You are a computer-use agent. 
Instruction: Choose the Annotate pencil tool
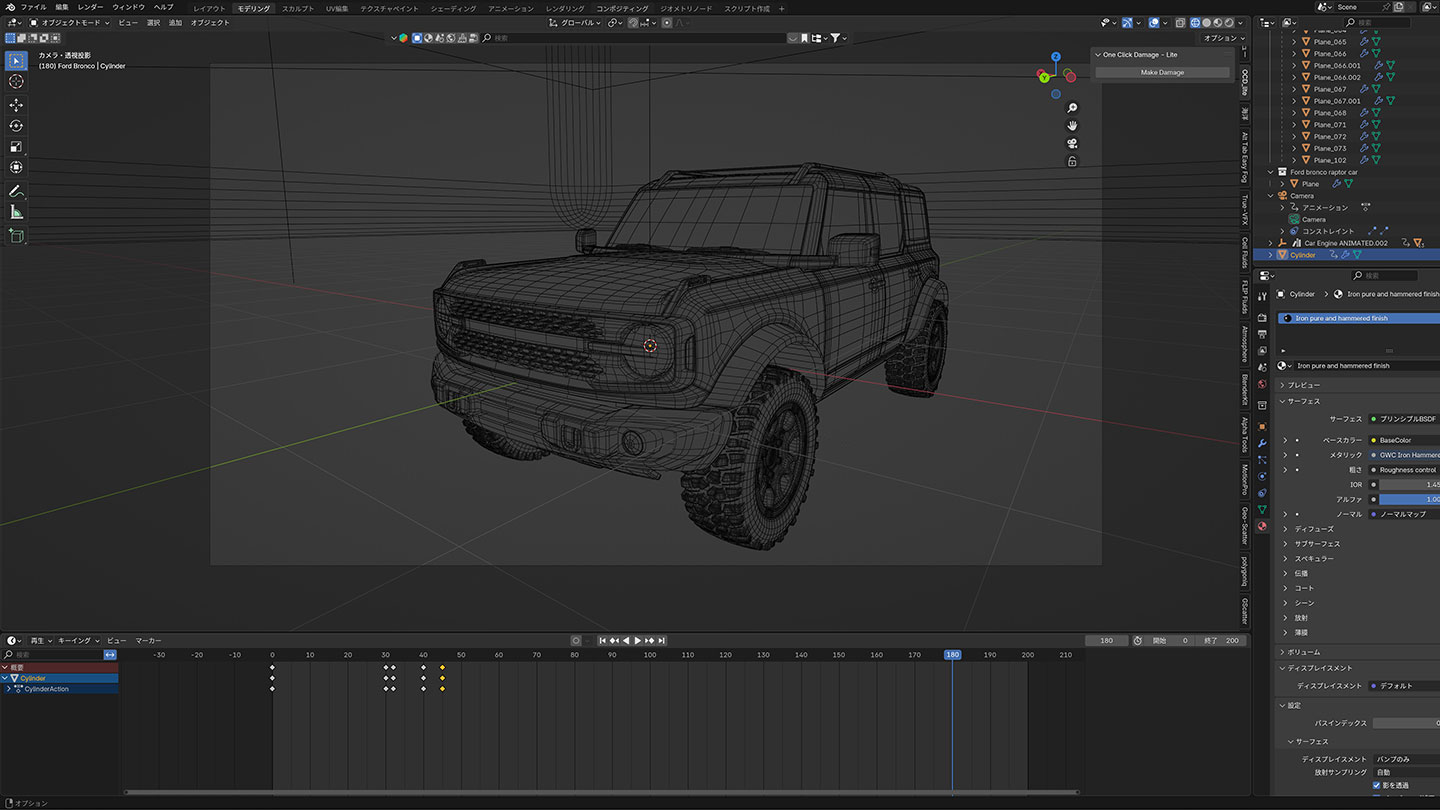16,191
